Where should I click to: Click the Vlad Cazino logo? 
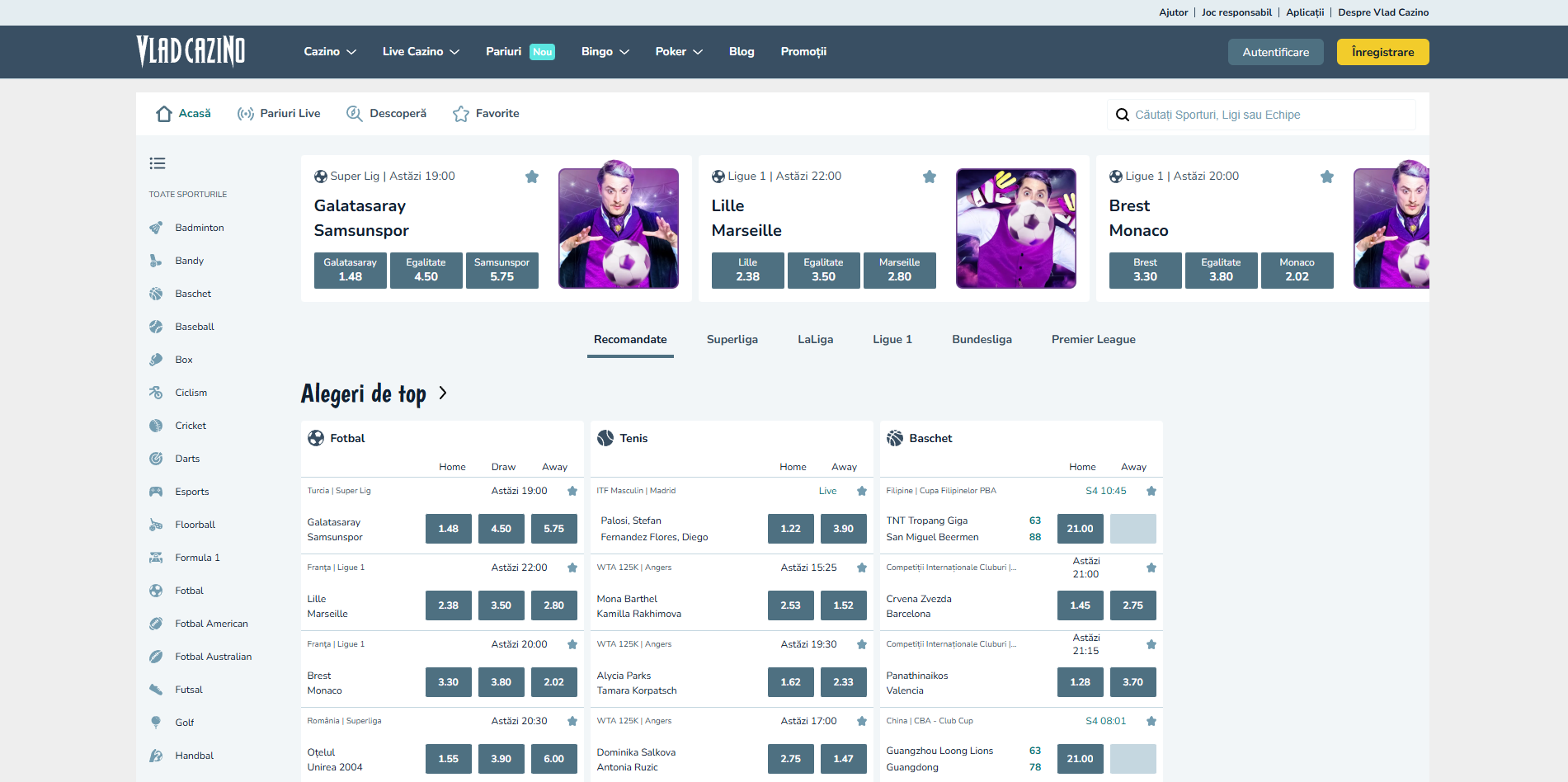[x=191, y=51]
